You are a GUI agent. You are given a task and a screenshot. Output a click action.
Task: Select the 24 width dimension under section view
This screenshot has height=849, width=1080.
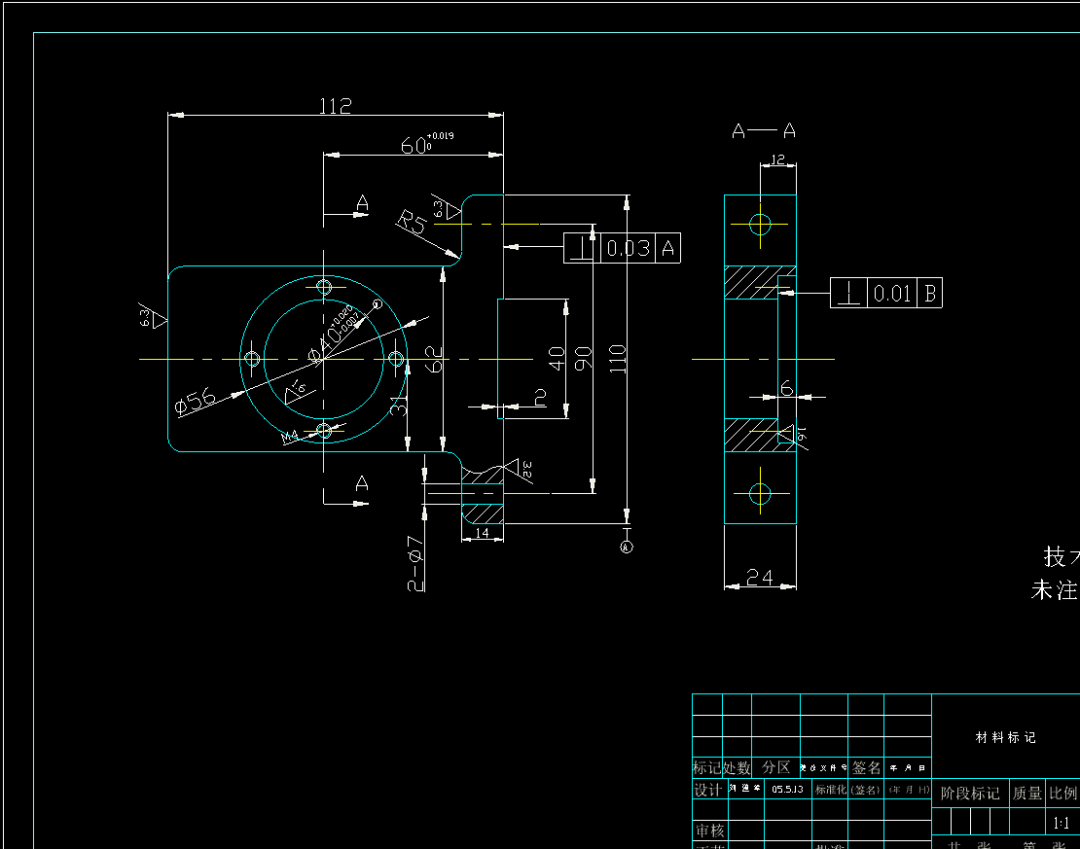point(759,576)
